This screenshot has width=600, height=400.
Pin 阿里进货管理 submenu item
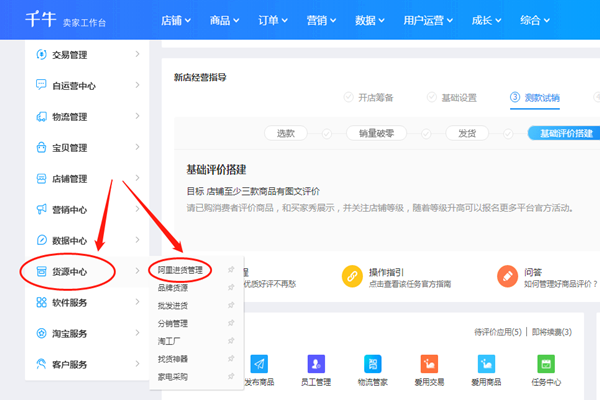point(231,269)
